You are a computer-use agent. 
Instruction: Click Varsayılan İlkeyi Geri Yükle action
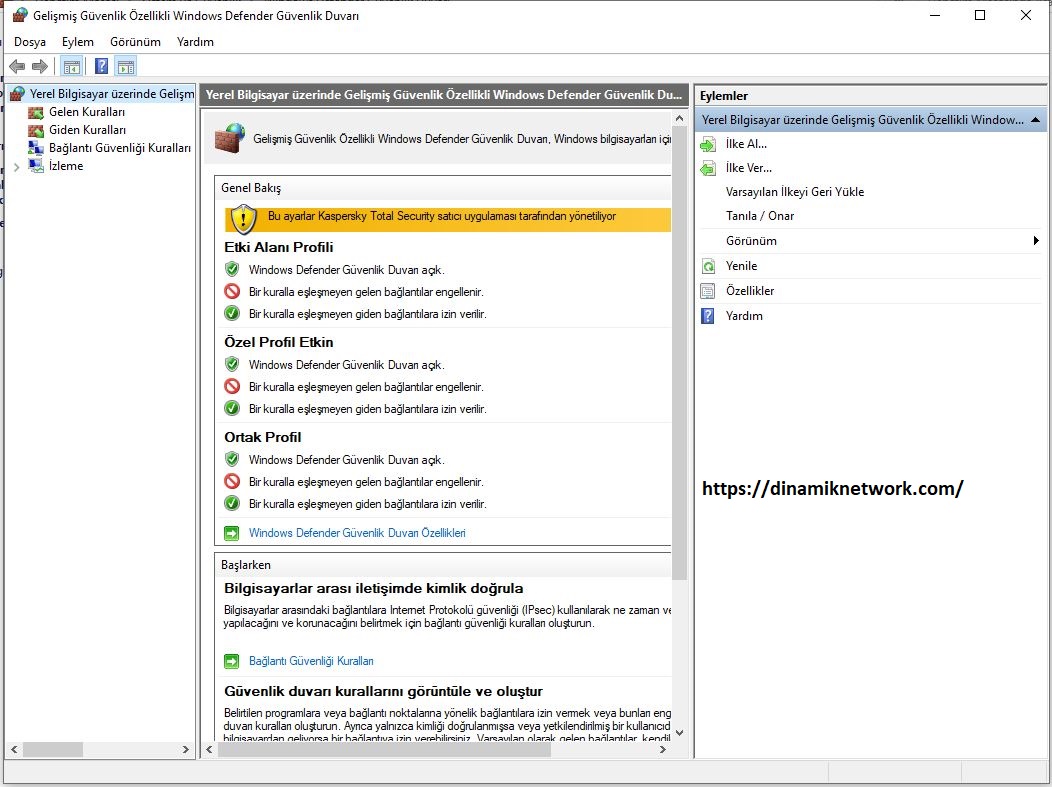click(793, 191)
